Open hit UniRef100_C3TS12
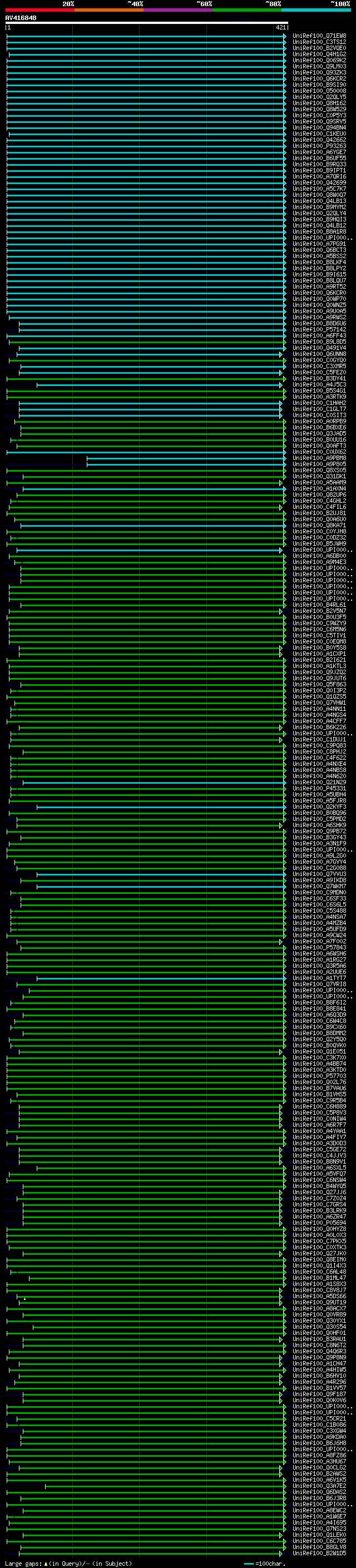The height and width of the screenshot is (1568, 356). point(319,42)
